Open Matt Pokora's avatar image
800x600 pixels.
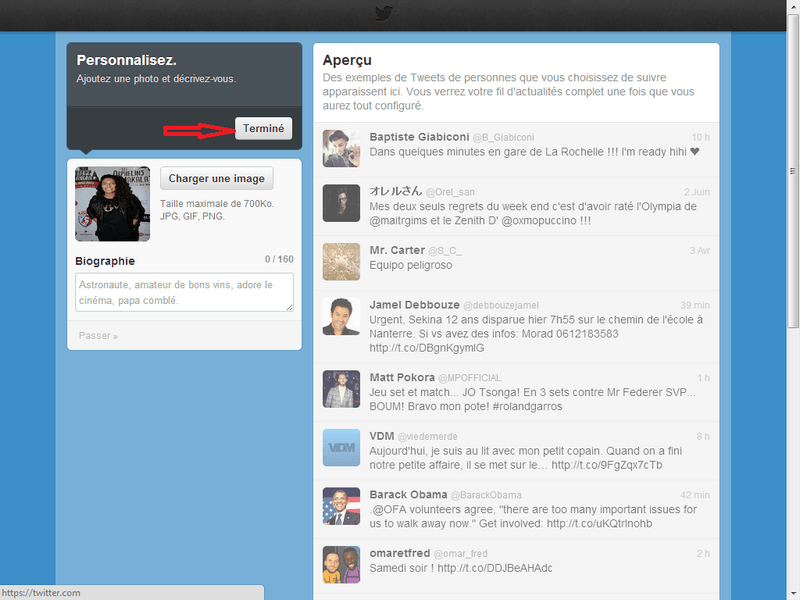coord(341,389)
